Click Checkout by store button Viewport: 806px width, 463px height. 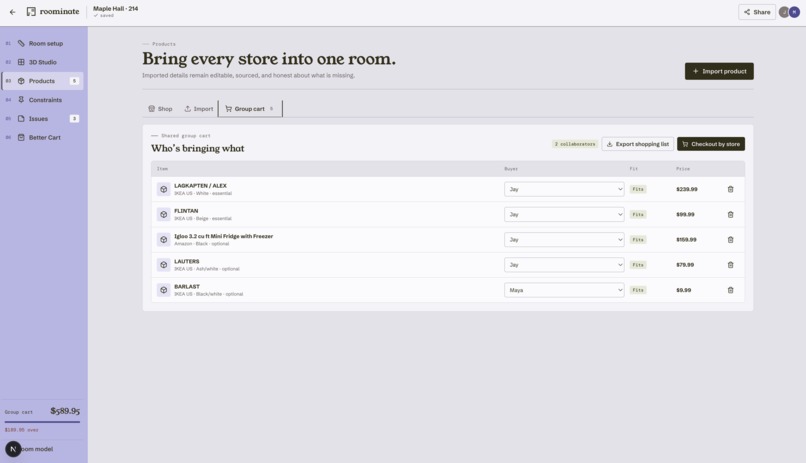(x=711, y=144)
